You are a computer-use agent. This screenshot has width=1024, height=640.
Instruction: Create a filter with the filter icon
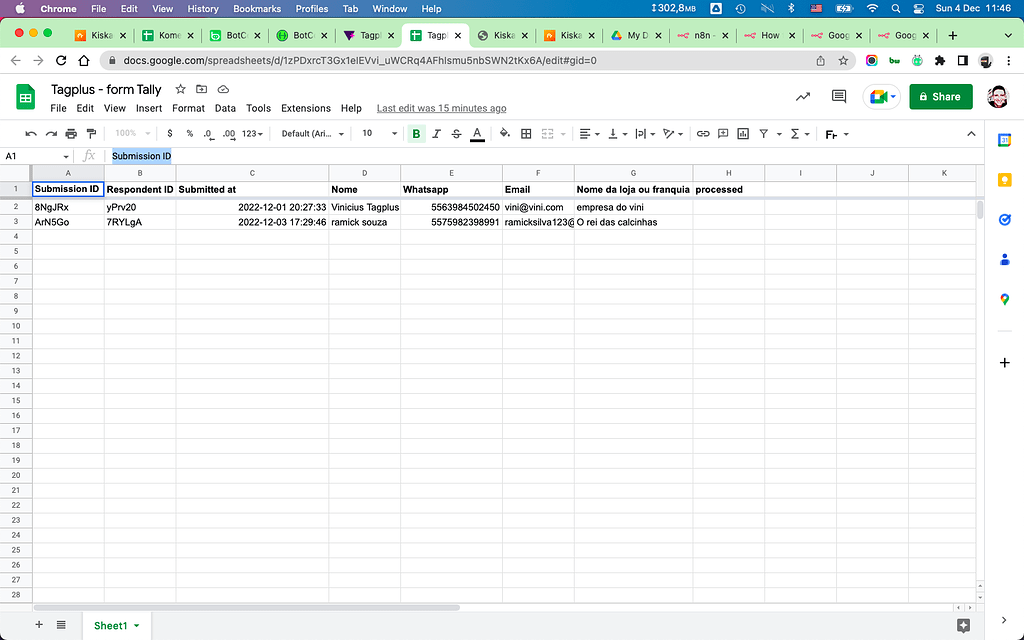[764, 133]
